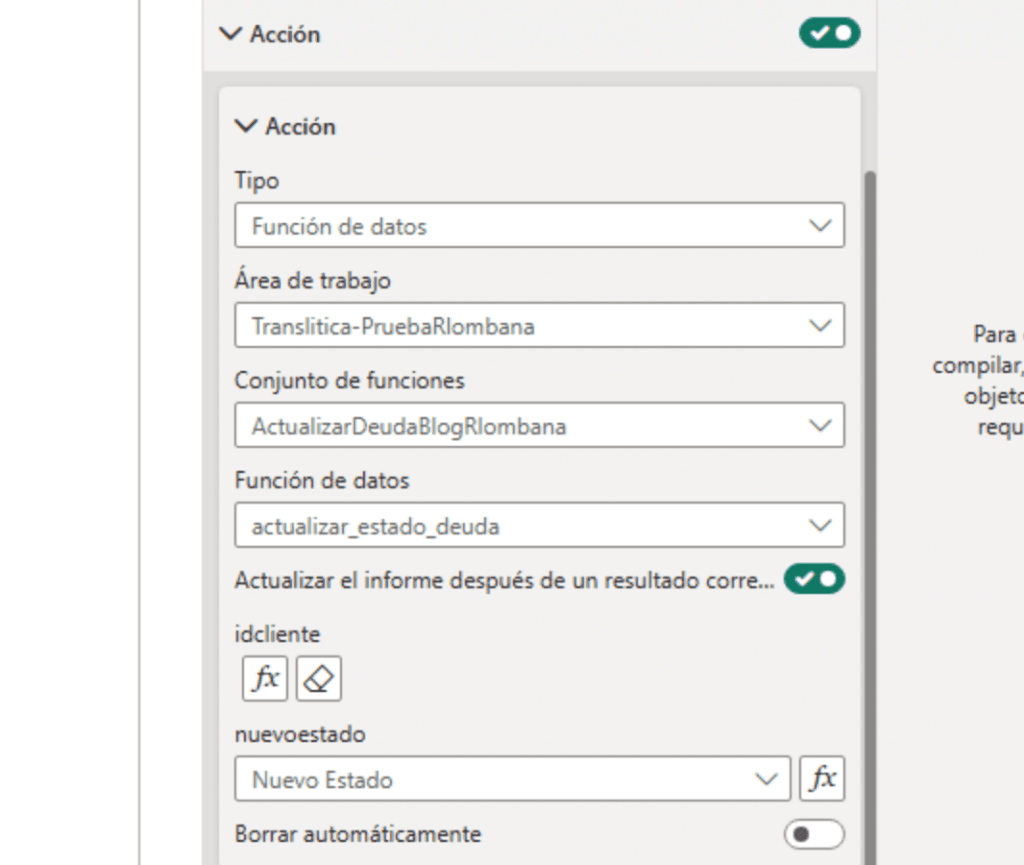
Task: Collapse the top-level Acción section chevron
Action: 231,34
